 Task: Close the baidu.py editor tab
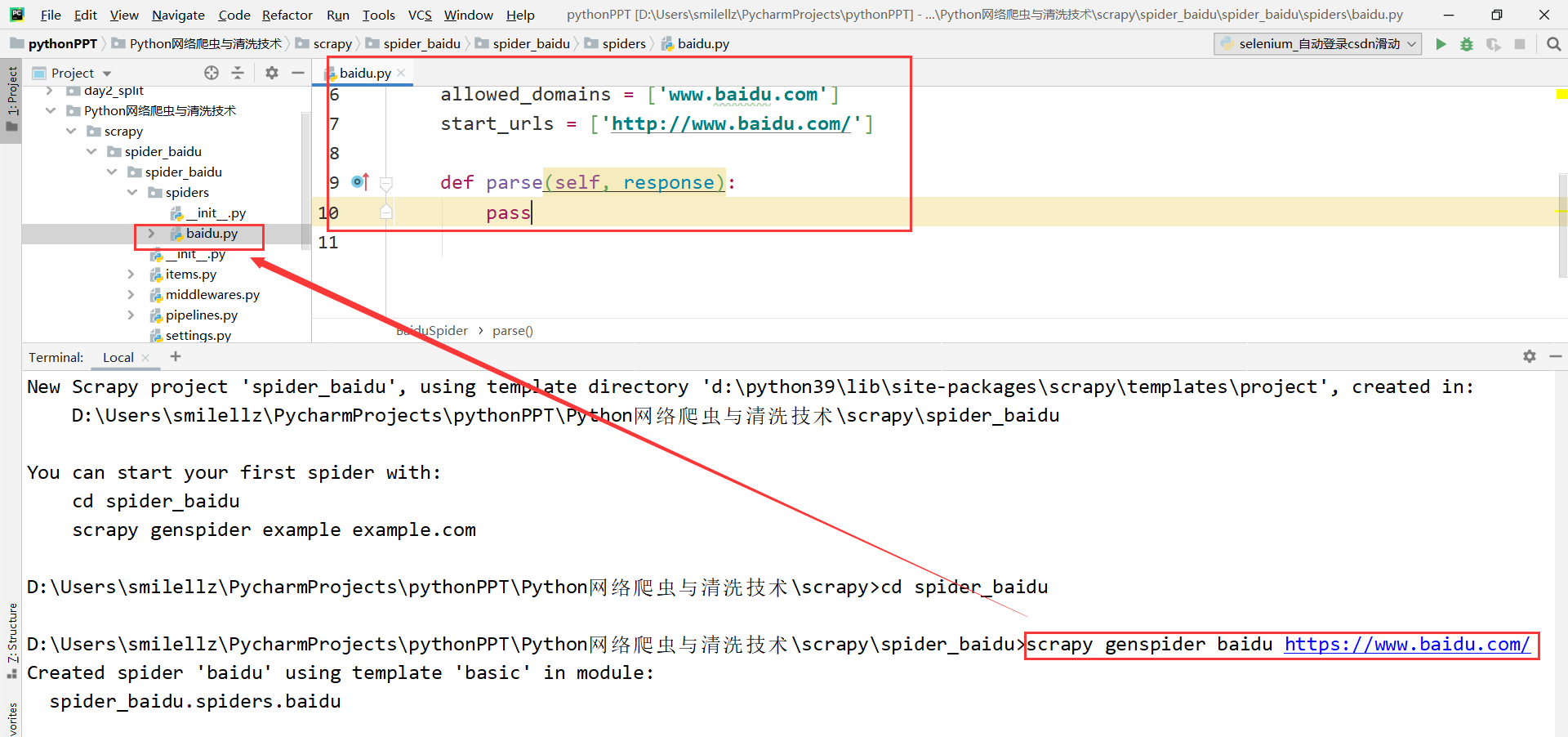click(x=401, y=73)
